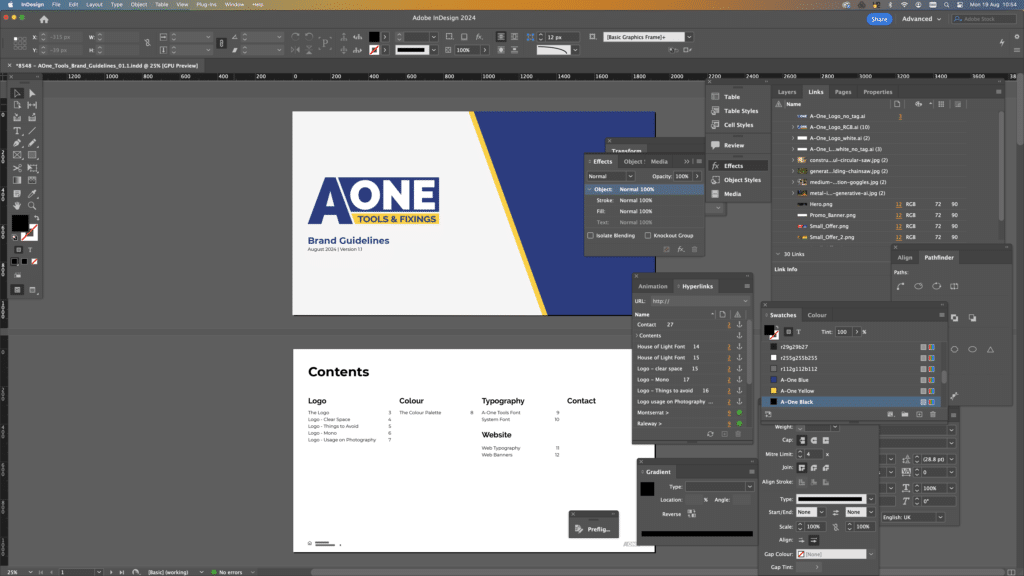Toggle formatting affects text in Swatches panel
The height and width of the screenshot is (576, 1024).
799,332
